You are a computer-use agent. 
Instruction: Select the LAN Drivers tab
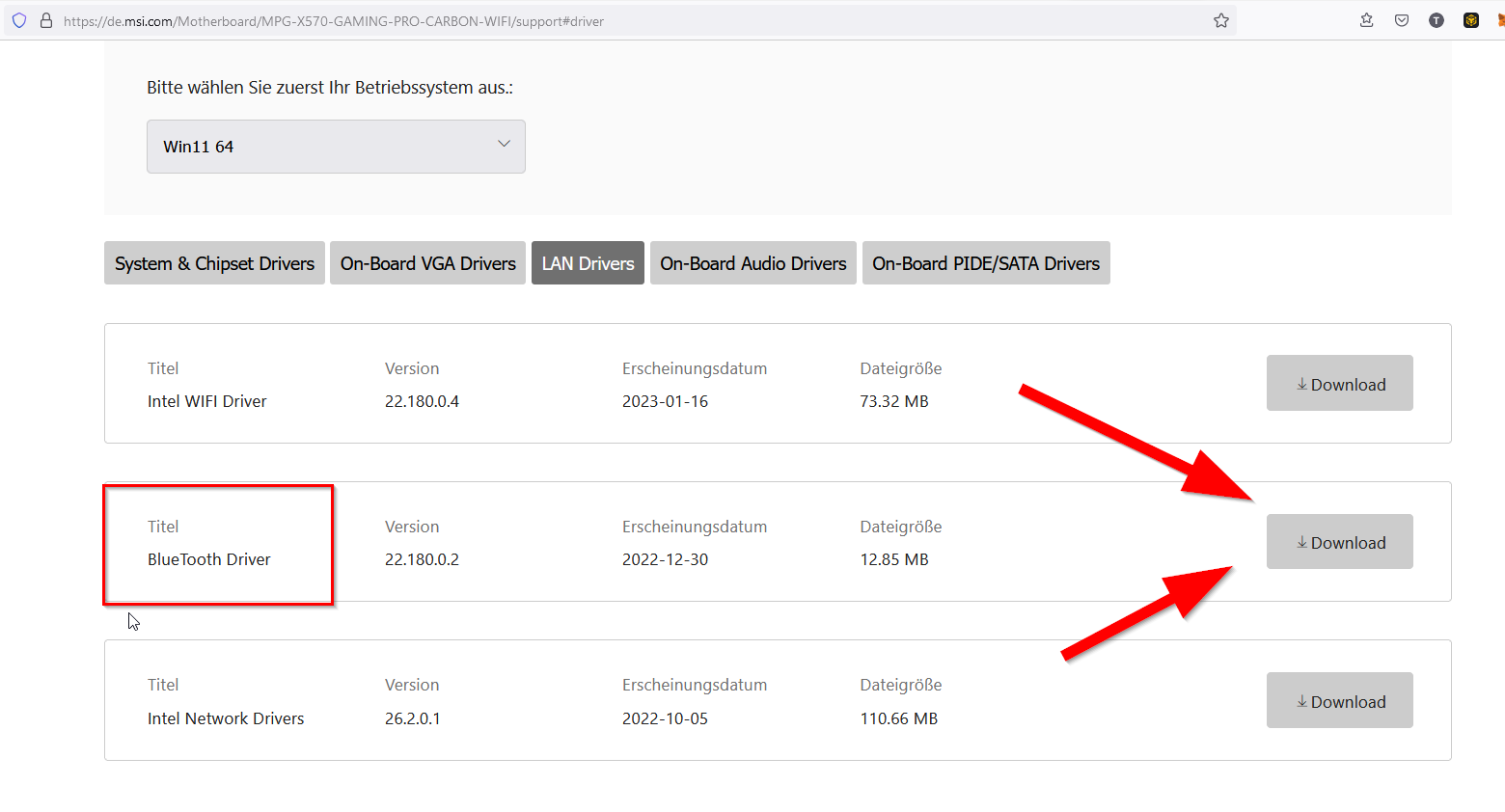588,263
